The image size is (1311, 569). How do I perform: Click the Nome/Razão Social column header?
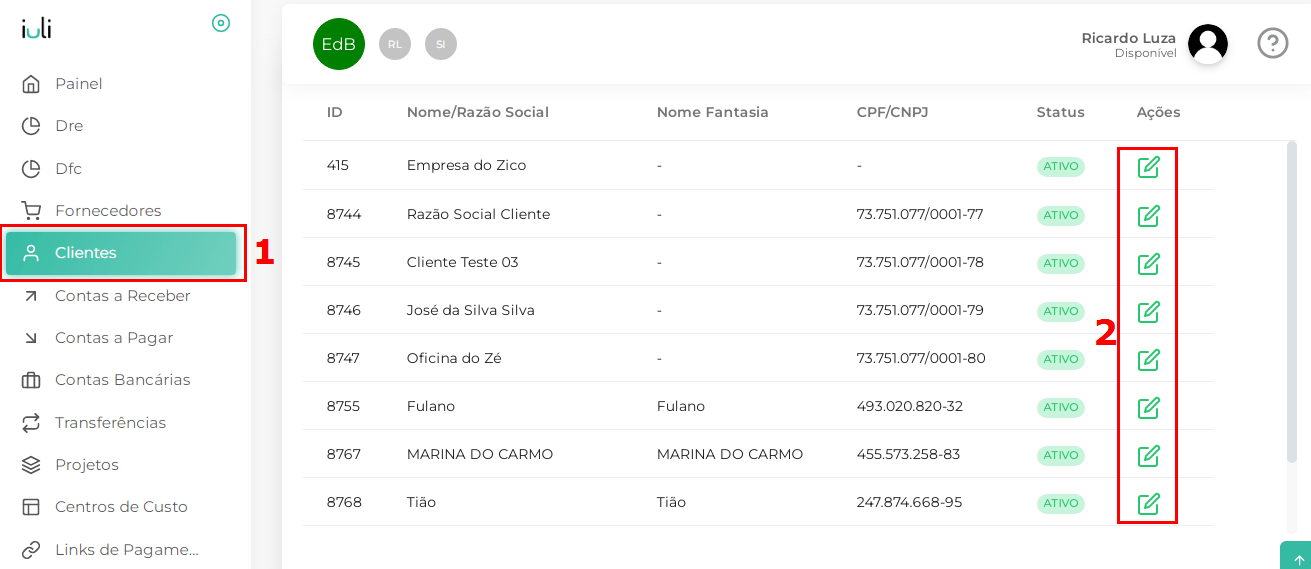(x=477, y=112)
